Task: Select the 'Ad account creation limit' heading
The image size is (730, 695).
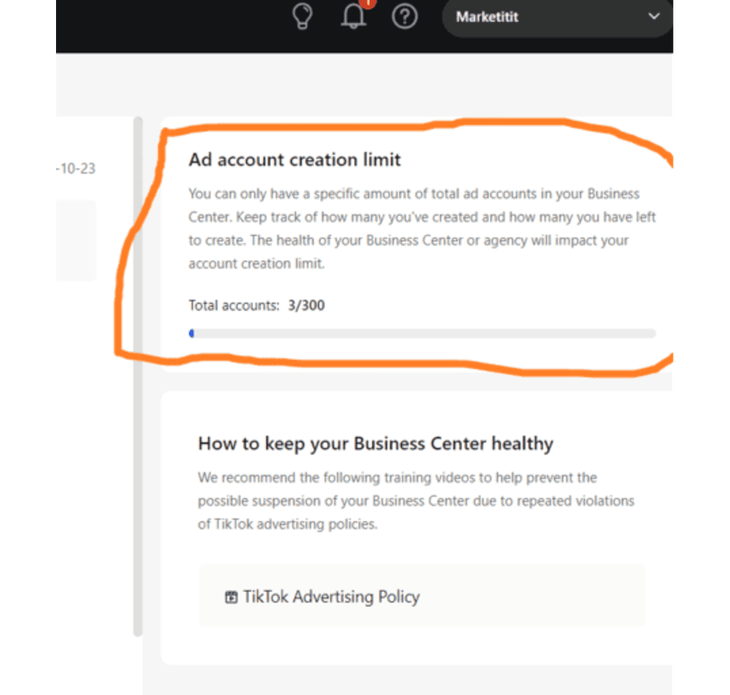Action: (295, 160)
